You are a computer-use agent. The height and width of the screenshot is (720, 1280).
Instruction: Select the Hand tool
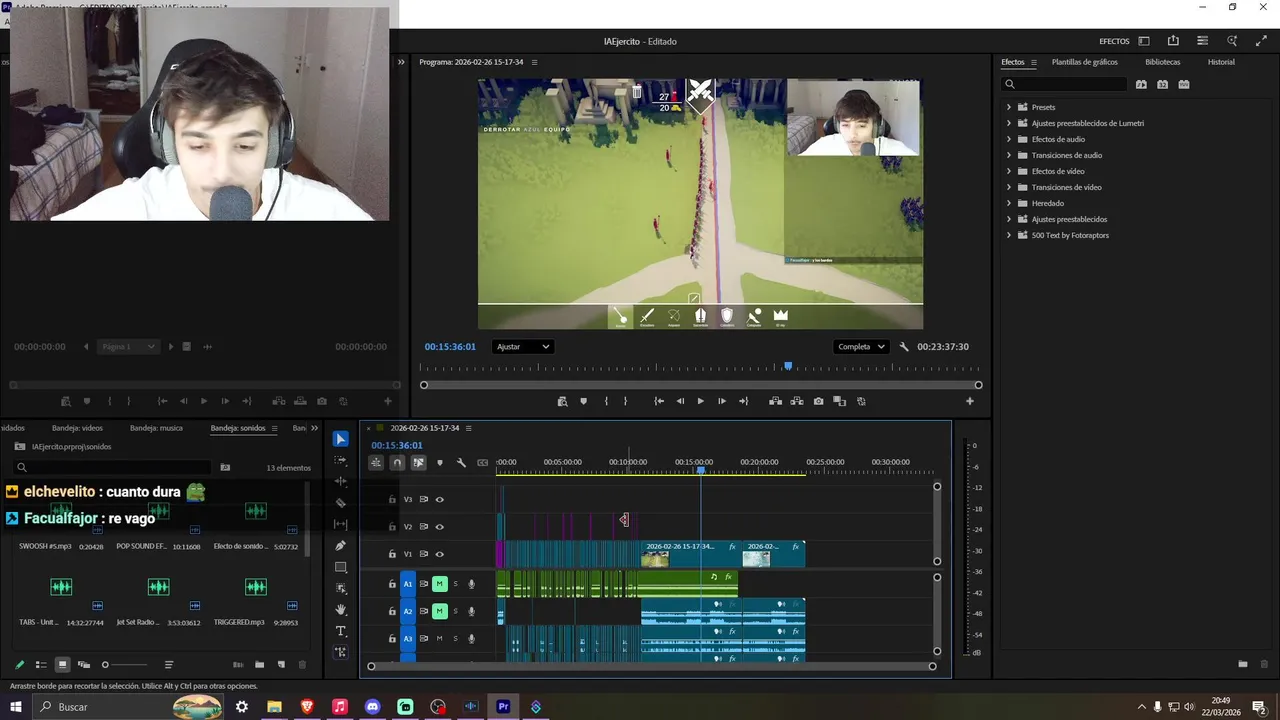point(340,610)
